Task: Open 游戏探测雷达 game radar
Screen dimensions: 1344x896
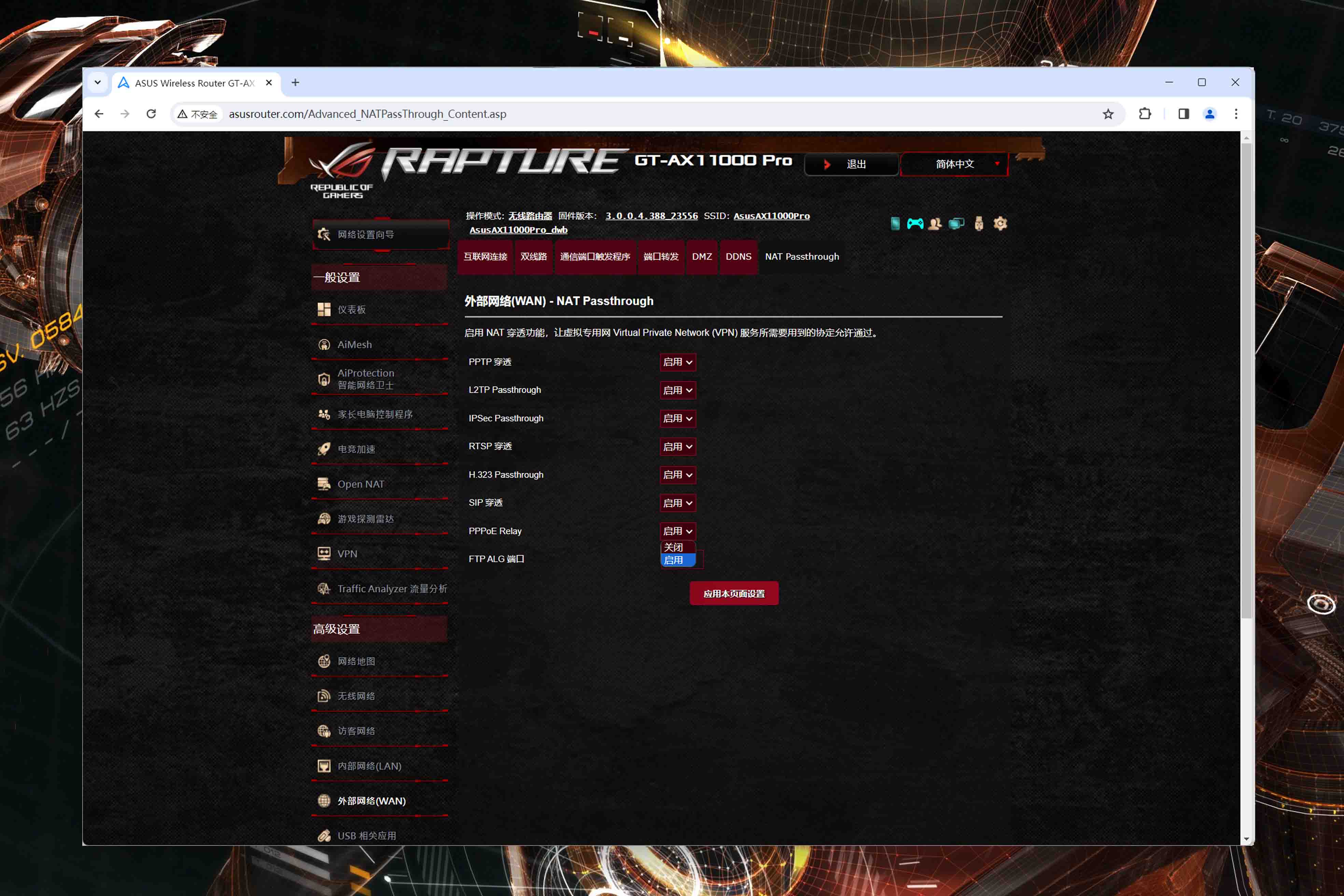Action: coord(379,519)
